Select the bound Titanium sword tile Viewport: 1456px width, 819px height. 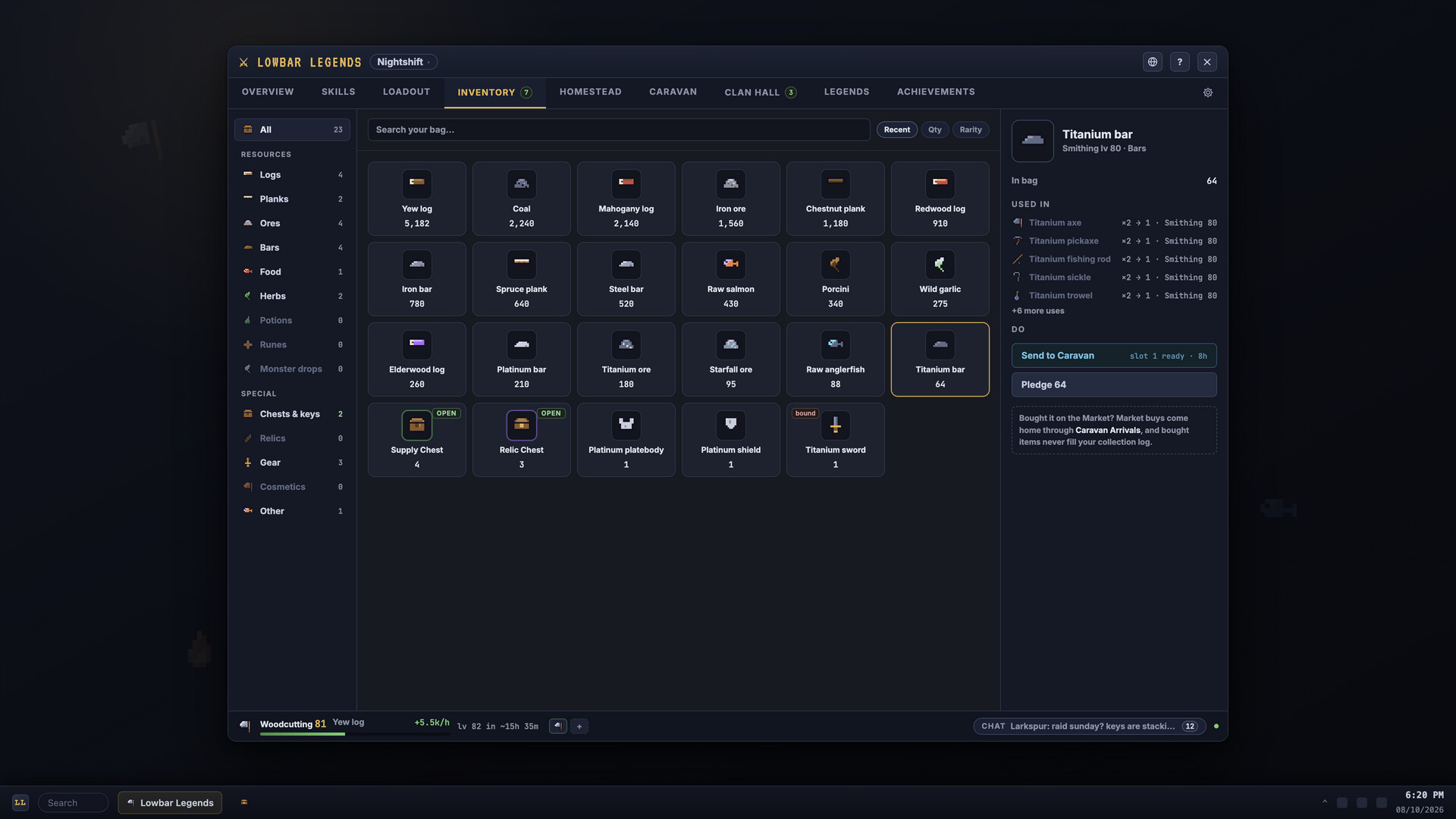[836, 440]
